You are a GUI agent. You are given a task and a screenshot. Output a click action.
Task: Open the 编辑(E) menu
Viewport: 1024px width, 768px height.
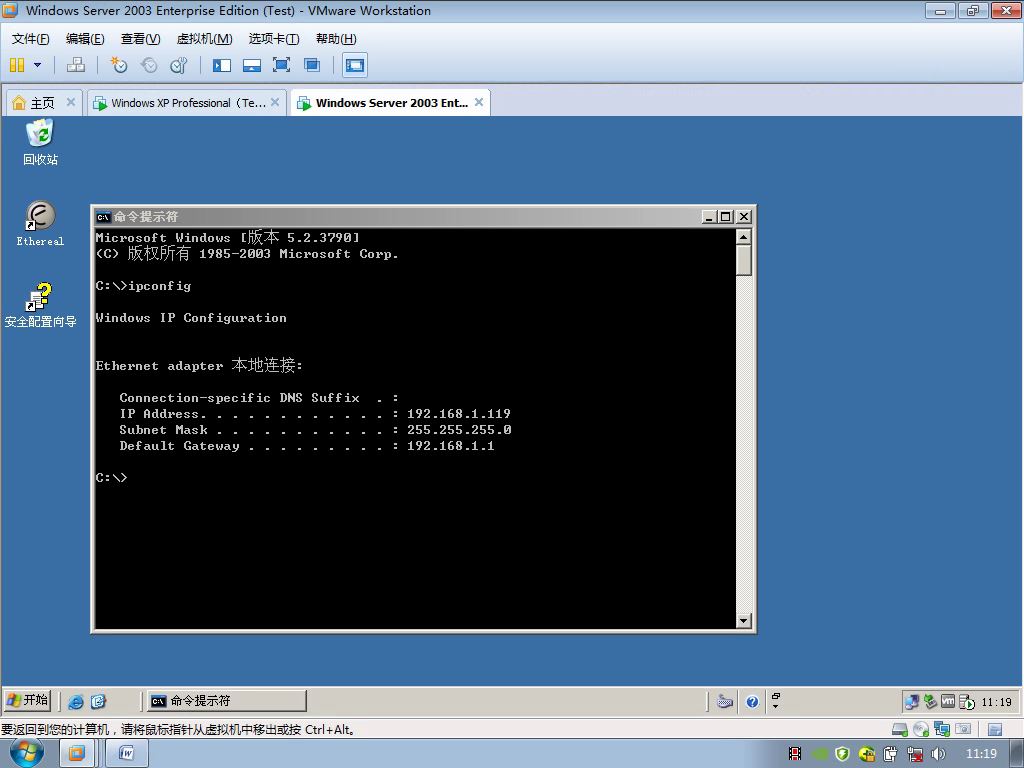(85, 39)
